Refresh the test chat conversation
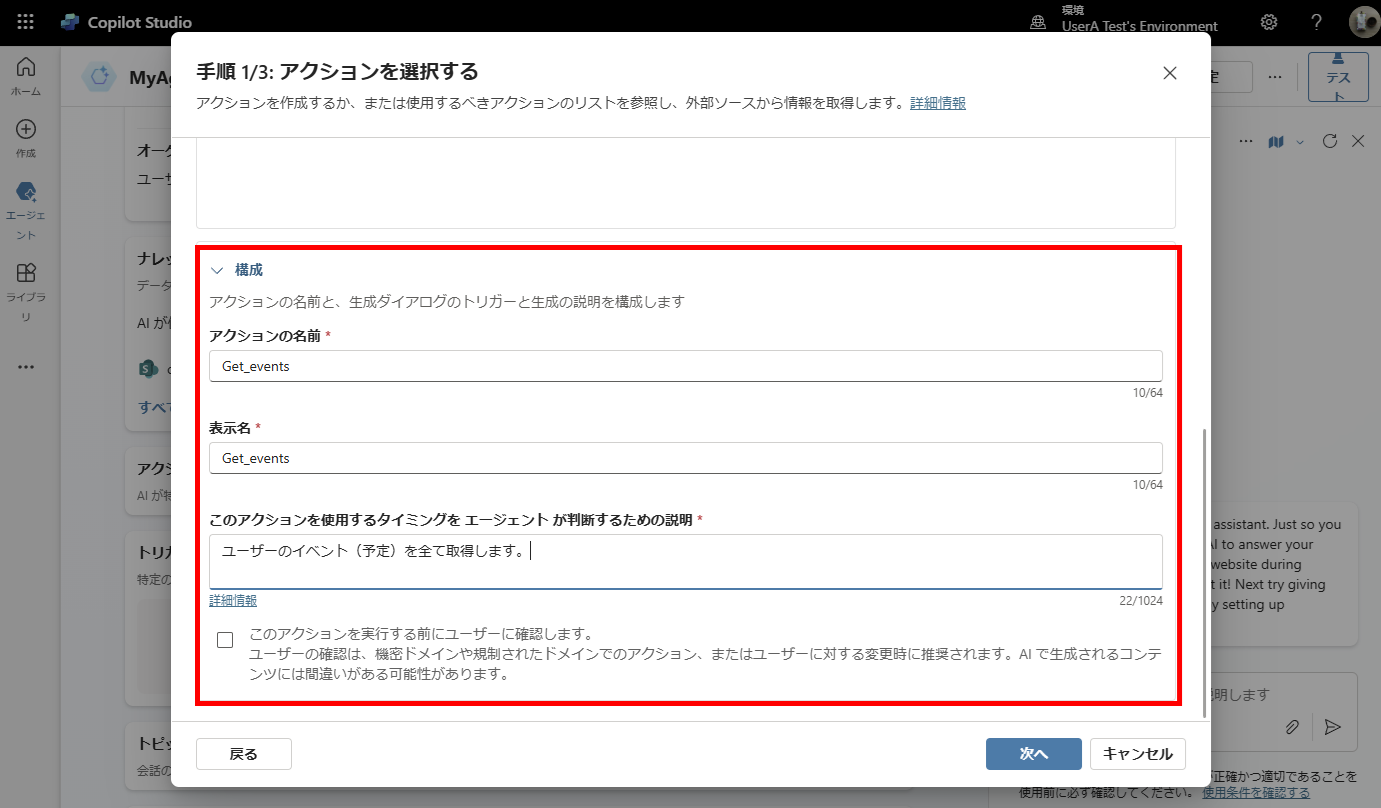Screen dimensions: 1381x808 (x=1329, y=141)
